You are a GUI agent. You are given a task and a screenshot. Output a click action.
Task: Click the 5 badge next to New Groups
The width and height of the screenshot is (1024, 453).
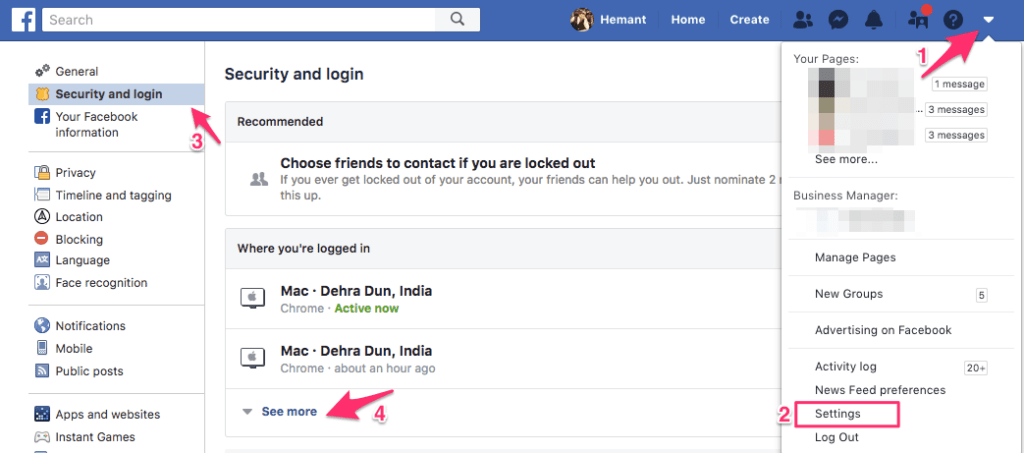point(982,295)
